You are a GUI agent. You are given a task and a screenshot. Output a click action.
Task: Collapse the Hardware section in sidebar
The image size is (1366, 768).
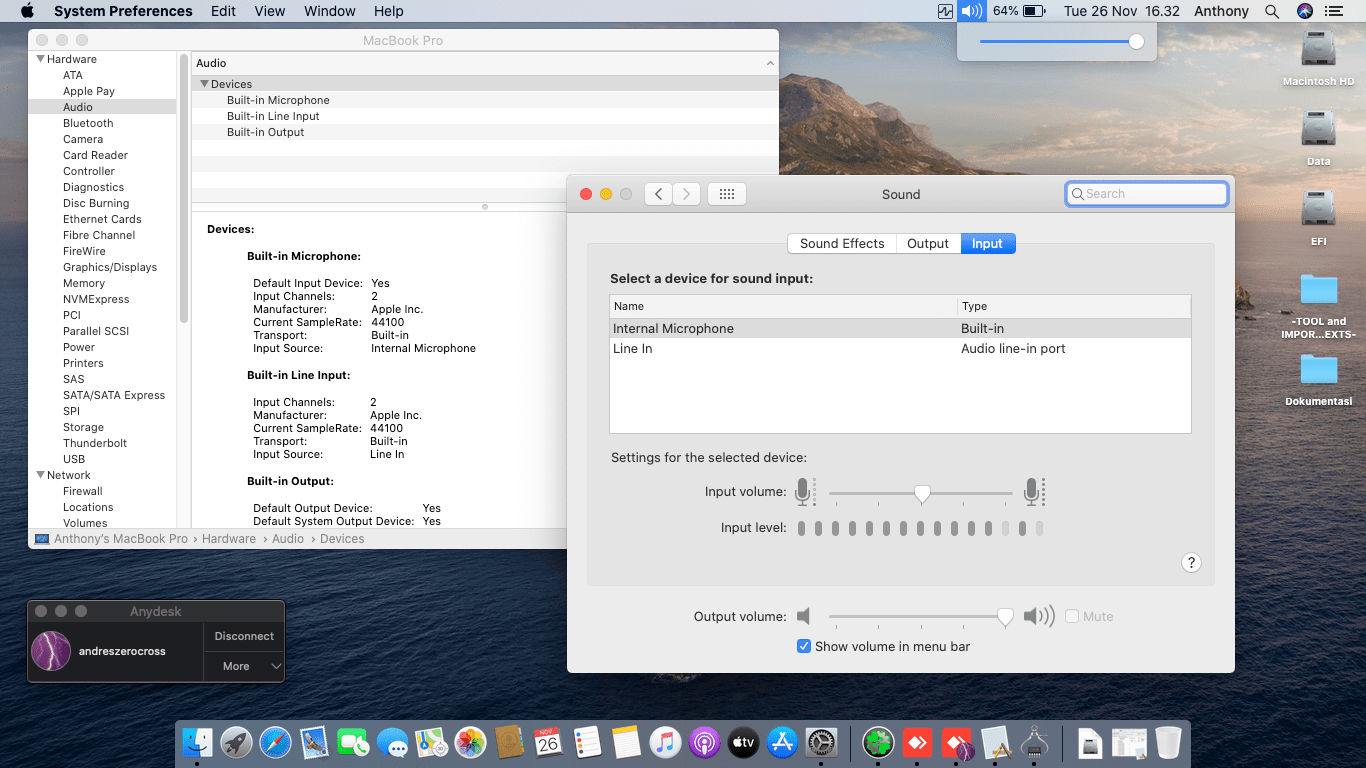(x=40, y=59)
